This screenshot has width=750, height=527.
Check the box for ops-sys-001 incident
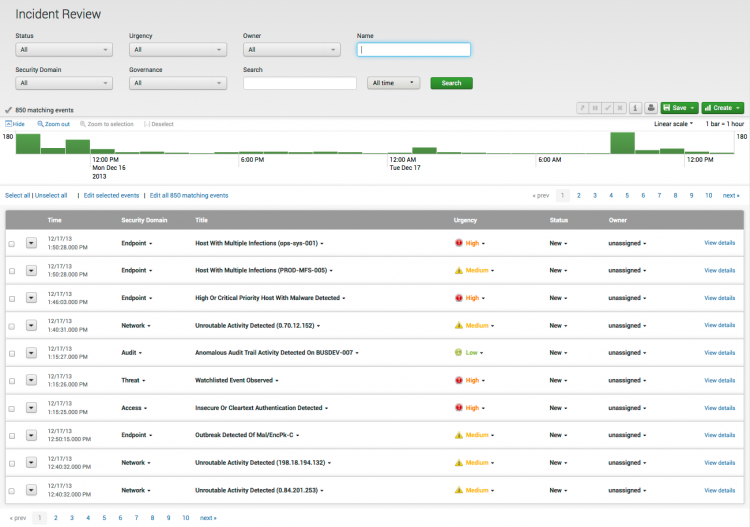(x=11, y=244)
